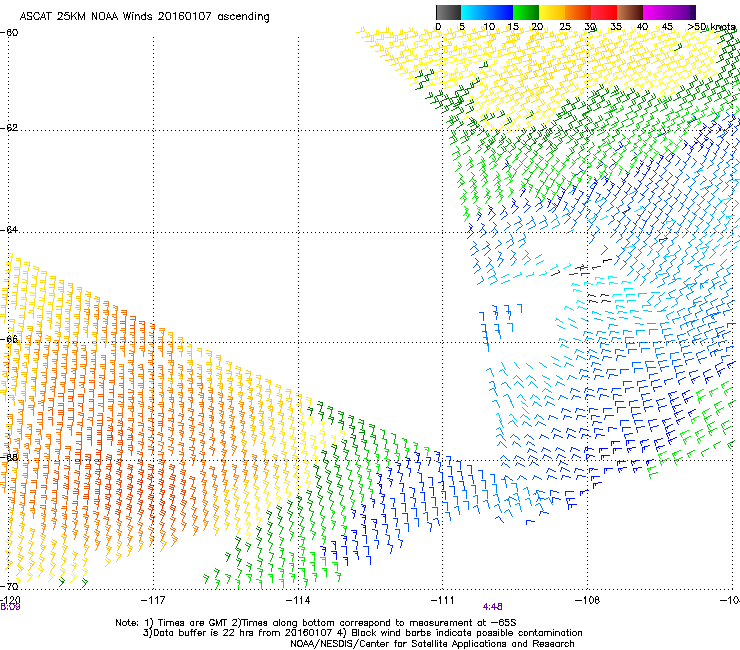Viewport: 740px width, 650px height.
Task: Click the 'Black wind barbs indicate possible contamination' note
Action: coord(460,633)
